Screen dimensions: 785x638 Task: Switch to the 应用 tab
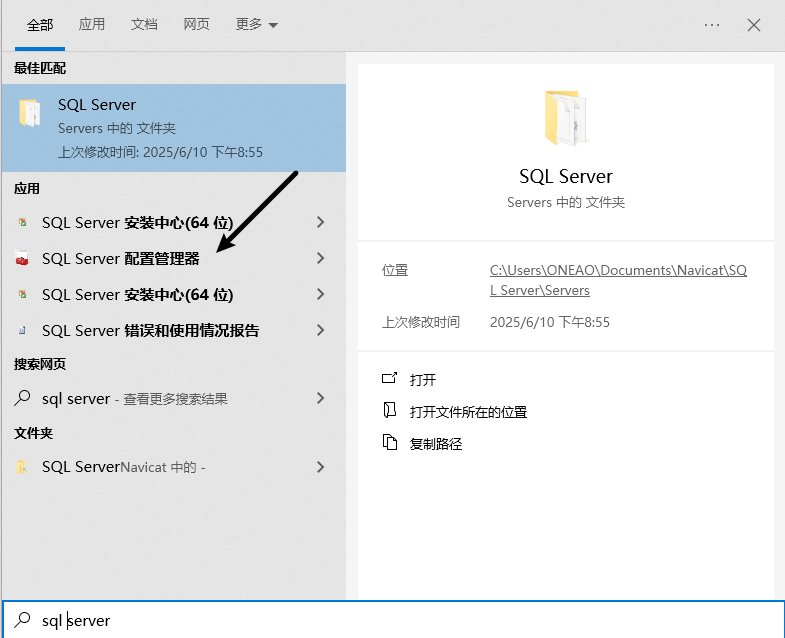coord(92,24)
